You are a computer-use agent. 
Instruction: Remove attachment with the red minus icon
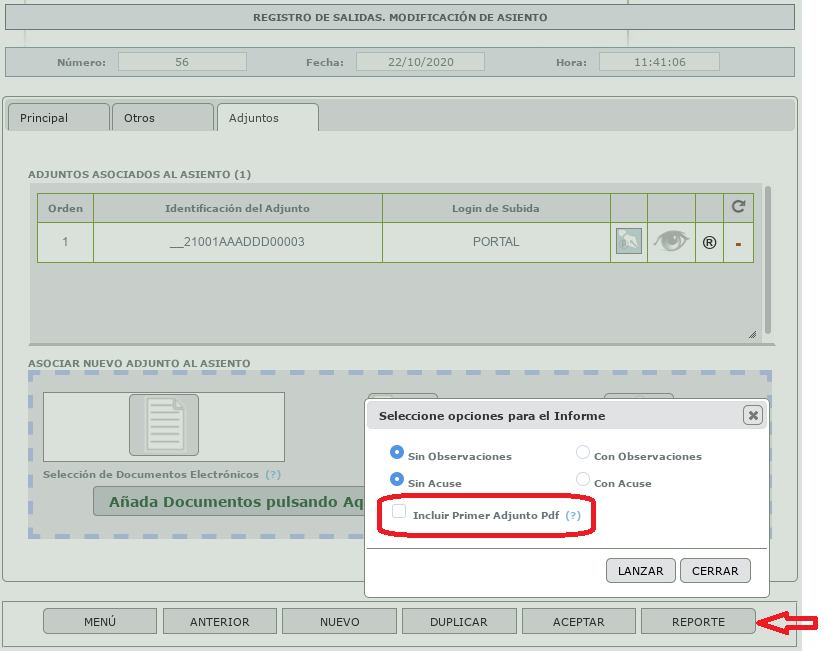click(x=738, y=244)
